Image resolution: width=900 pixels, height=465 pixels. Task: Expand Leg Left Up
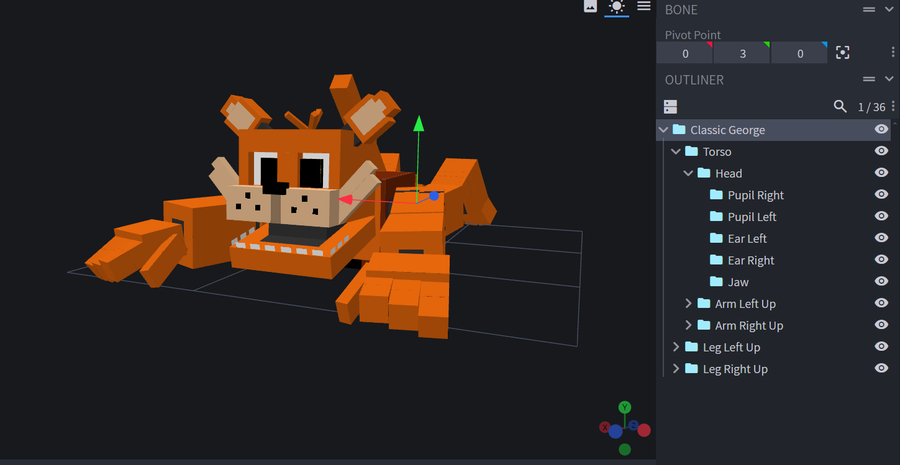pyautogui.click(x=676, y=347)
